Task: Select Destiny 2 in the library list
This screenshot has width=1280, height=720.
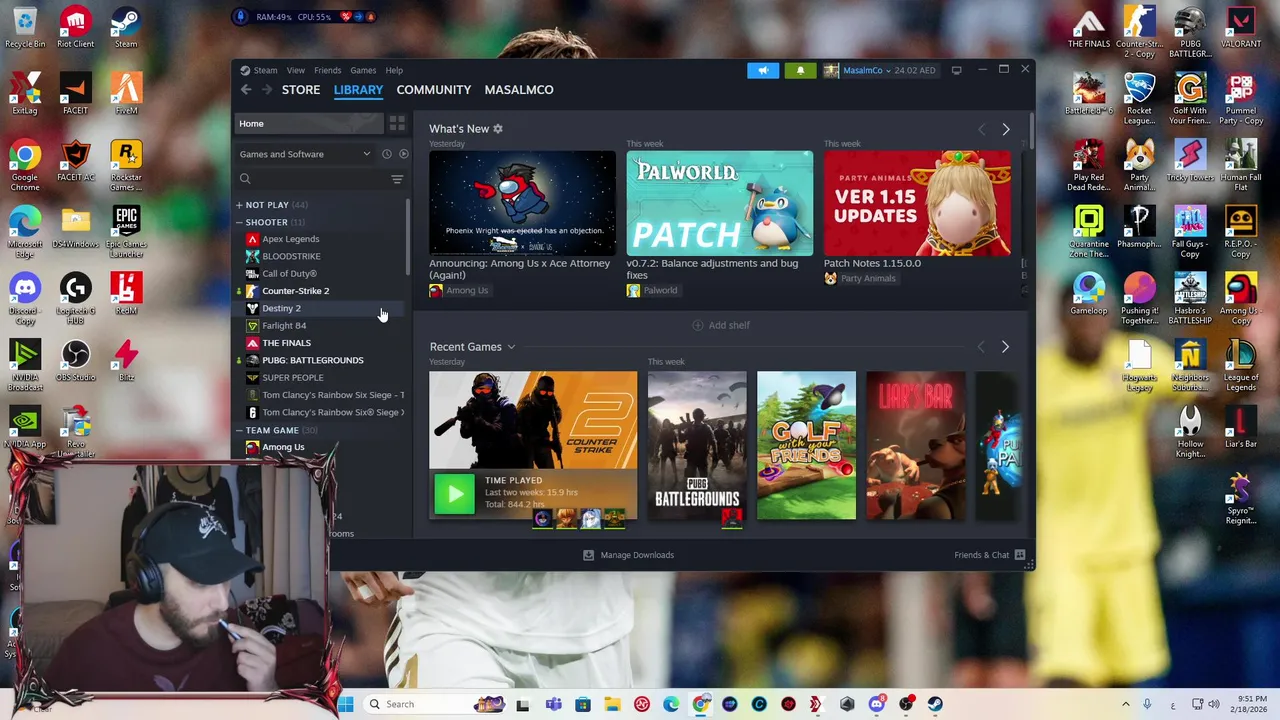Action: click(281, 308)
